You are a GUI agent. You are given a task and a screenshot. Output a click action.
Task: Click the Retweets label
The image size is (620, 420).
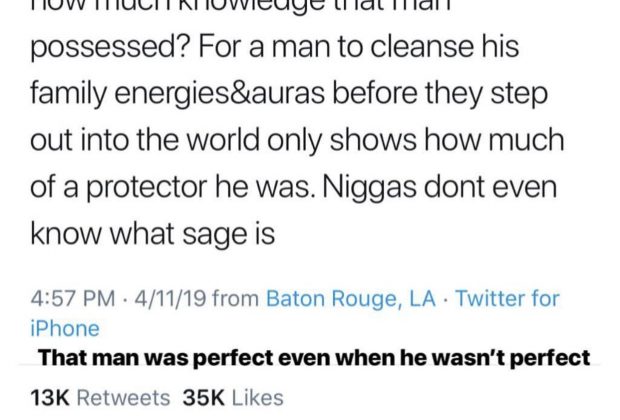click(123, 398)
